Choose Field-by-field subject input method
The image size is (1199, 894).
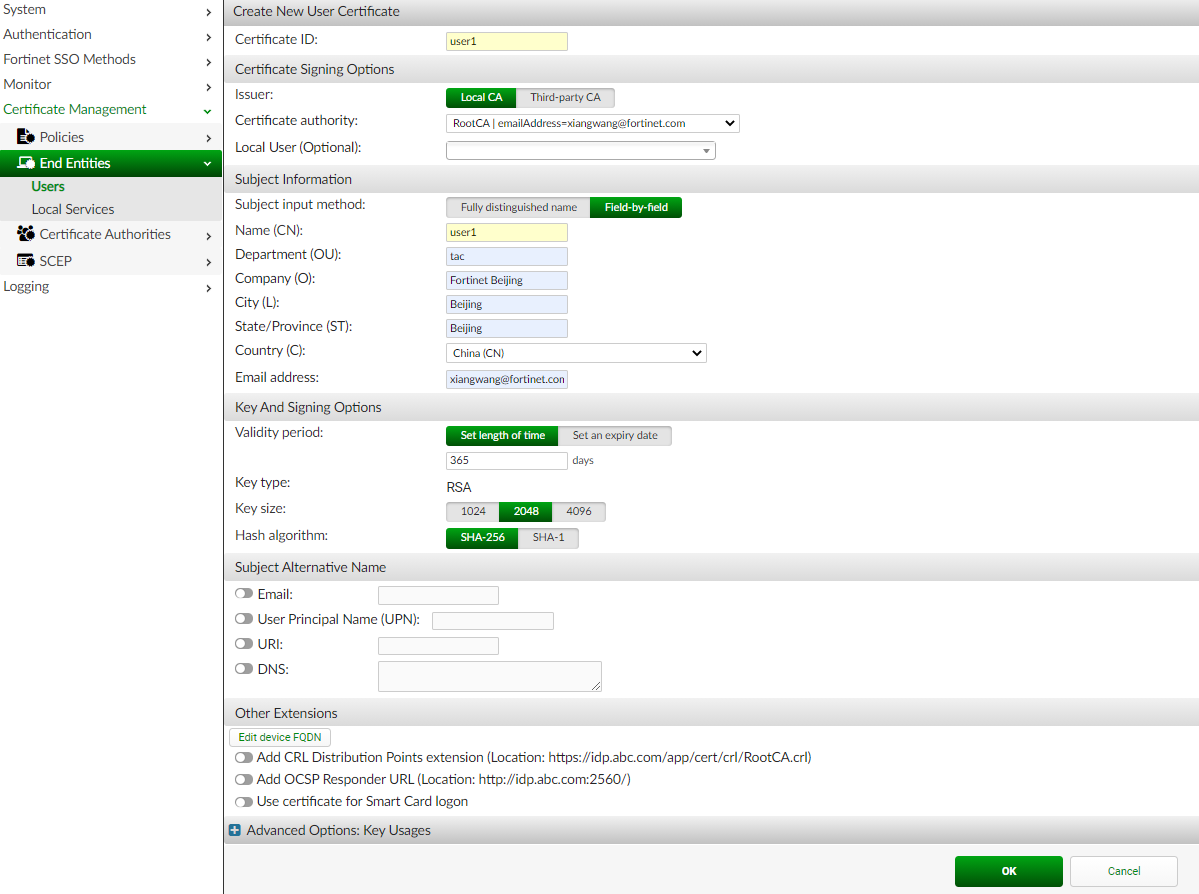(635, 207)
